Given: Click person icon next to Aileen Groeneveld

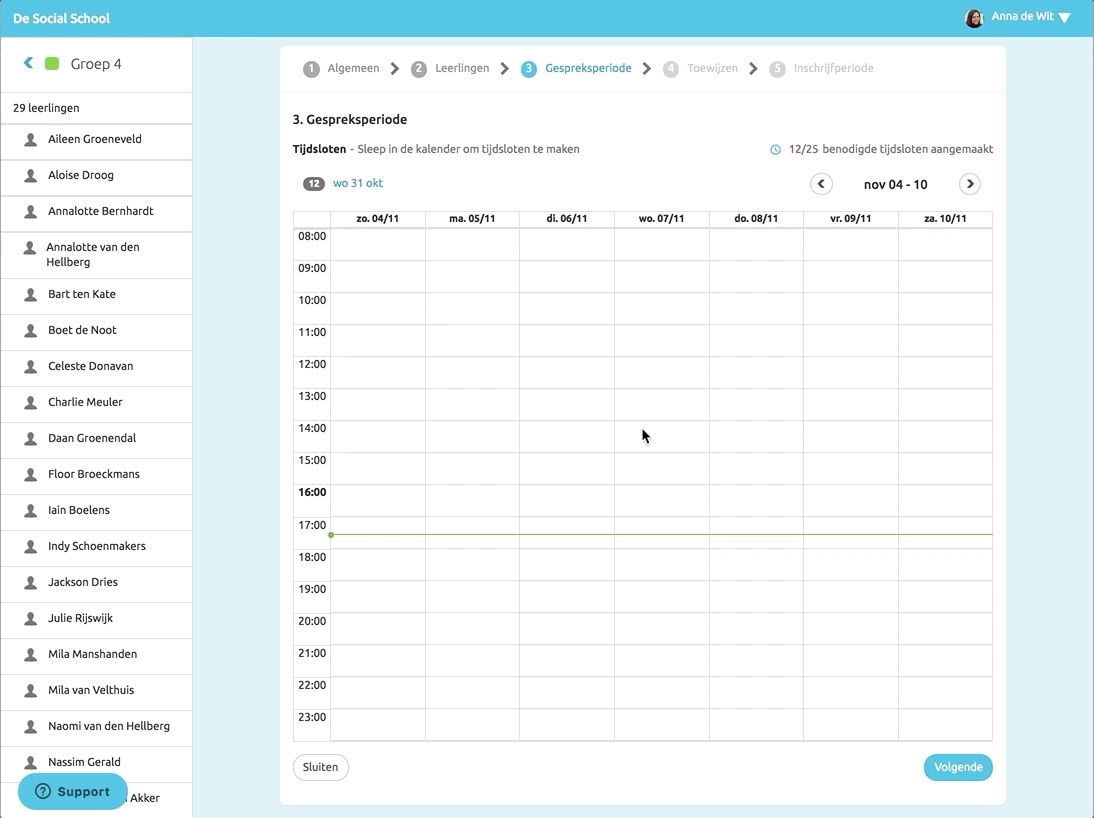Looking at the screenshot, I should [x=31, y=140].
